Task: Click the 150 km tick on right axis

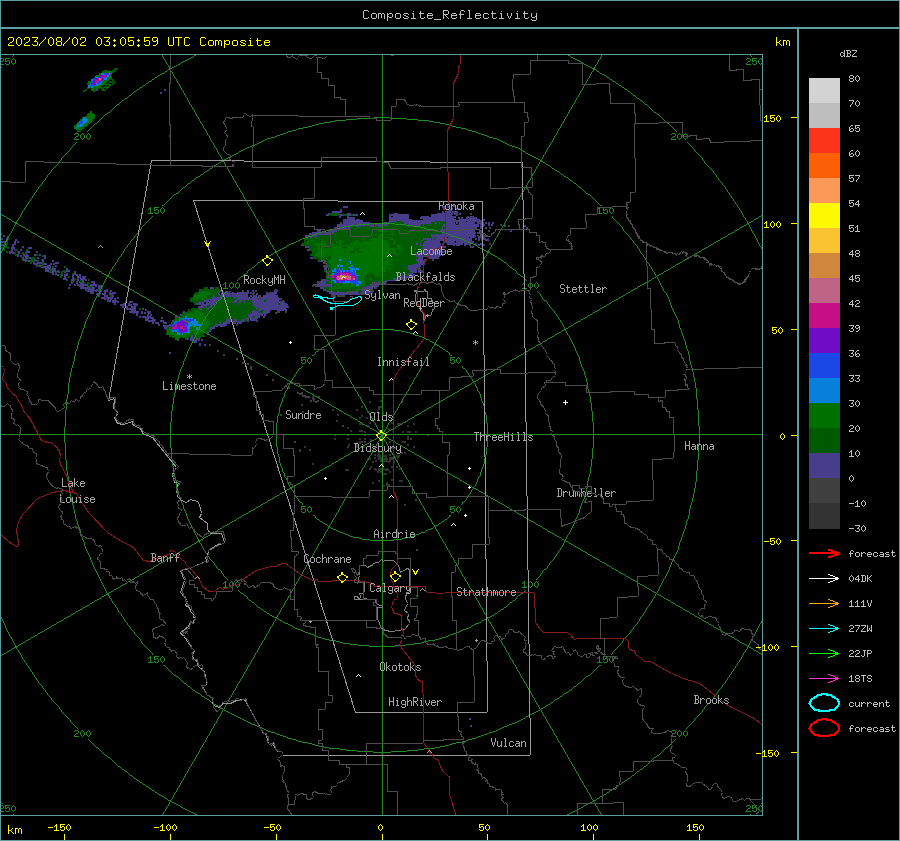Action: [772, 118]
